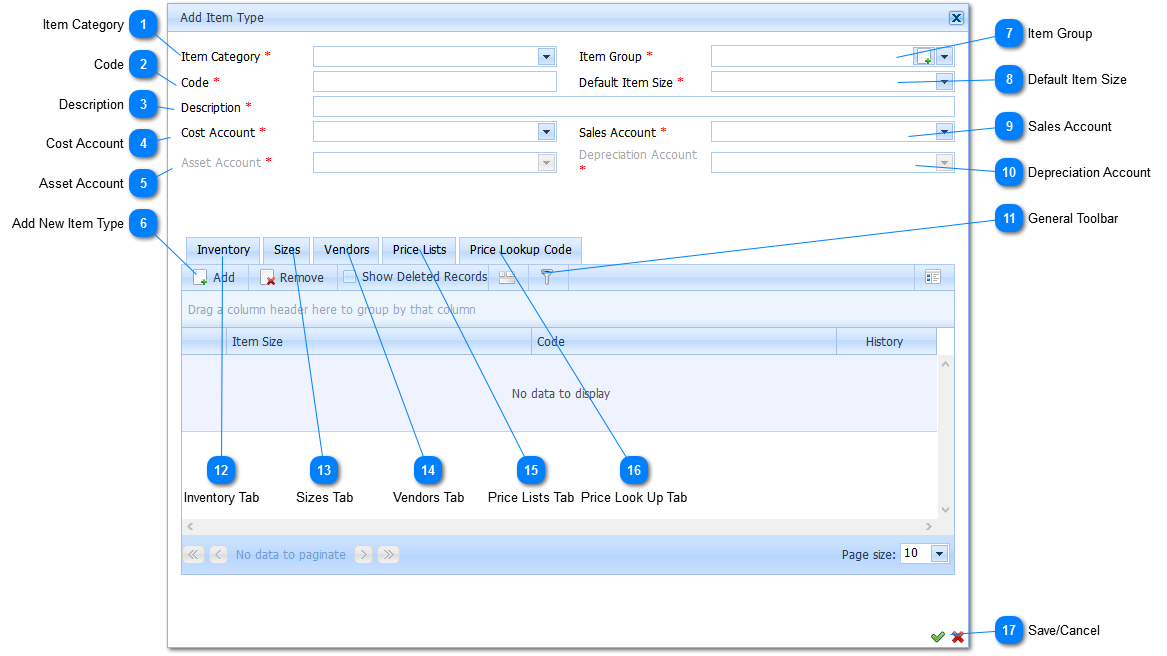Open the Price Lookup Code tab
The image size is (1167, 656).
[520, 250]
